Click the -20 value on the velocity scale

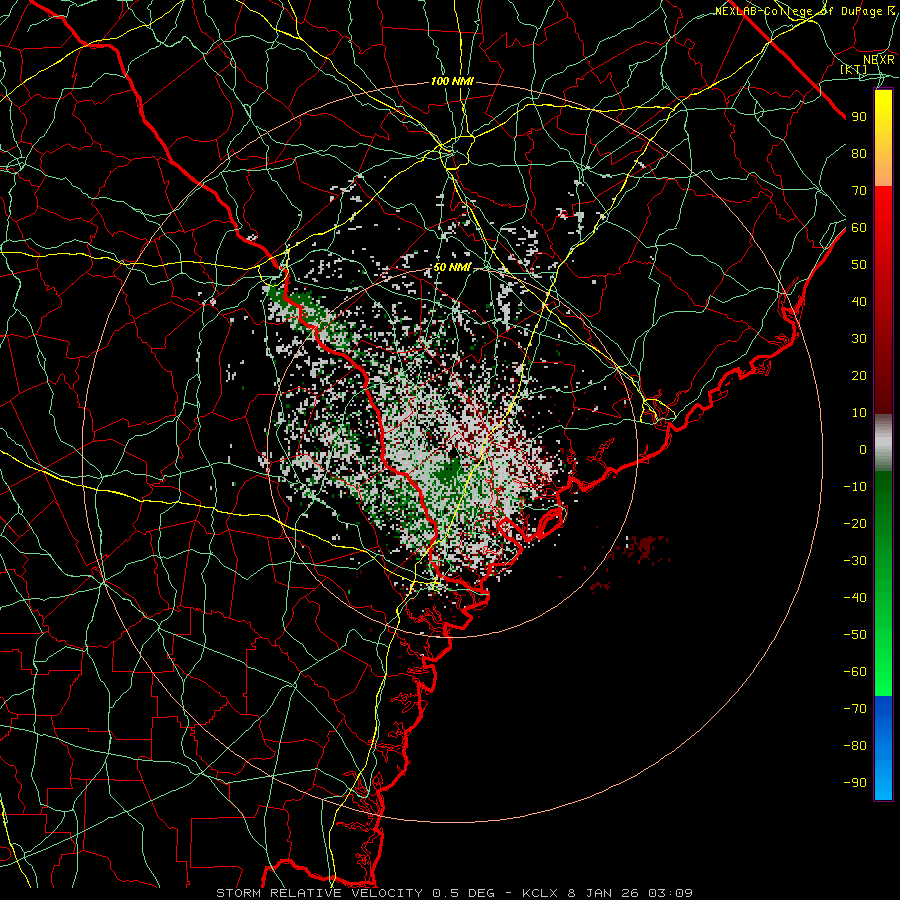[855, 523]
